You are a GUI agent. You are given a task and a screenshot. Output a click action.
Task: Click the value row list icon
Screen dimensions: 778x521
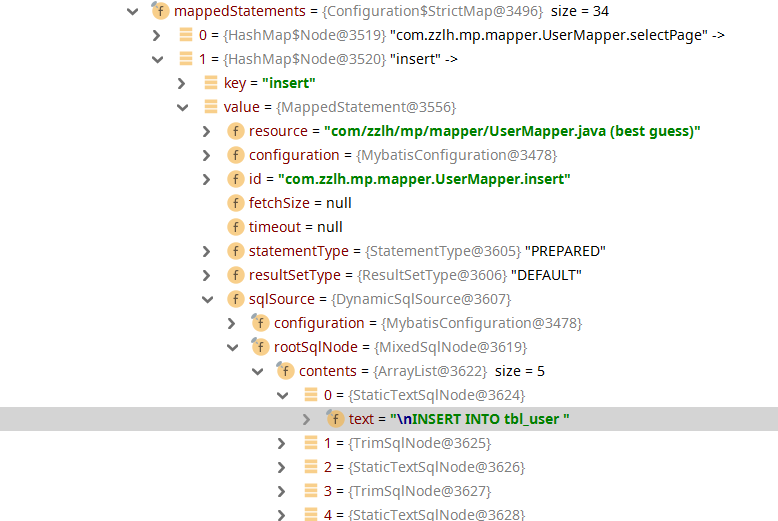click(211, 107)
